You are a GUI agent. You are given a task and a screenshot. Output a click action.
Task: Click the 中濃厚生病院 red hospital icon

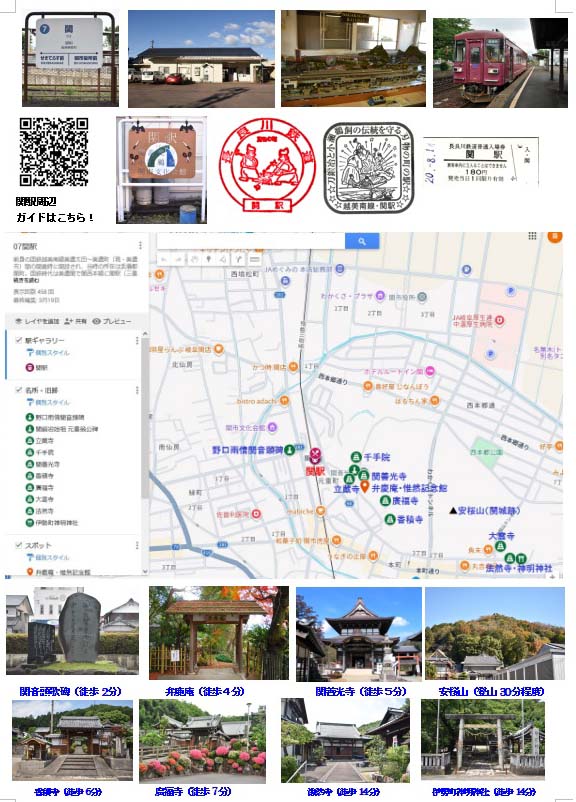(499, 320)
